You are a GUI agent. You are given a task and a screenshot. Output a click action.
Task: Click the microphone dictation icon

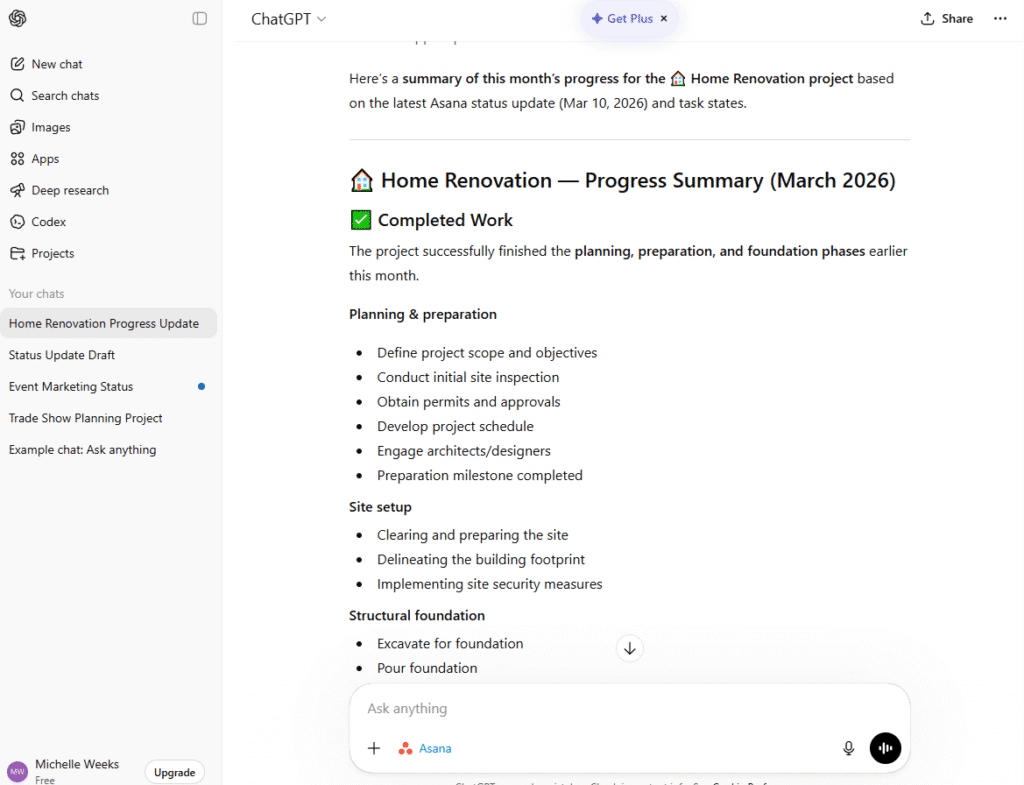coord(848,748)
